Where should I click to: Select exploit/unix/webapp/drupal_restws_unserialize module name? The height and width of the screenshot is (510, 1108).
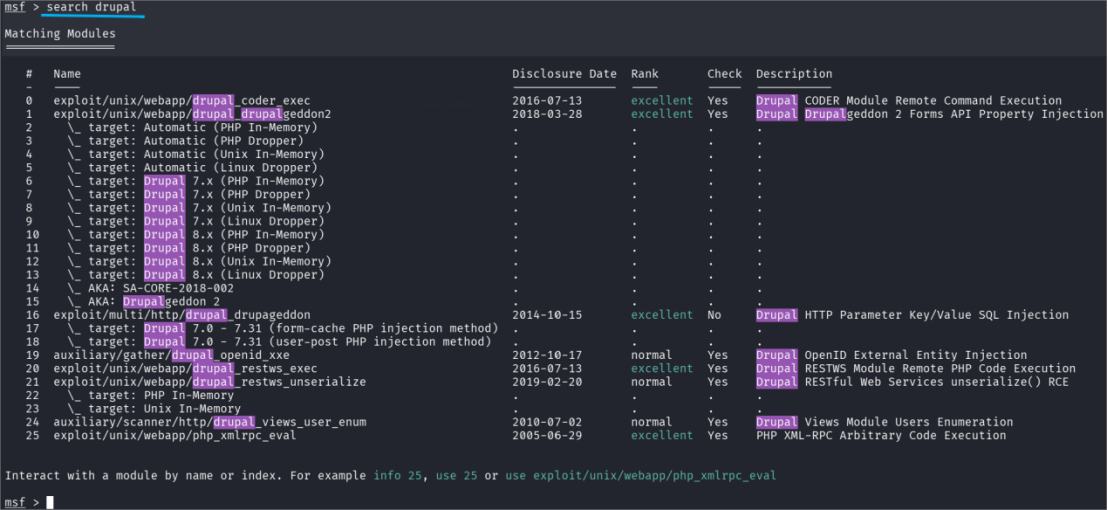pos(210,382)
